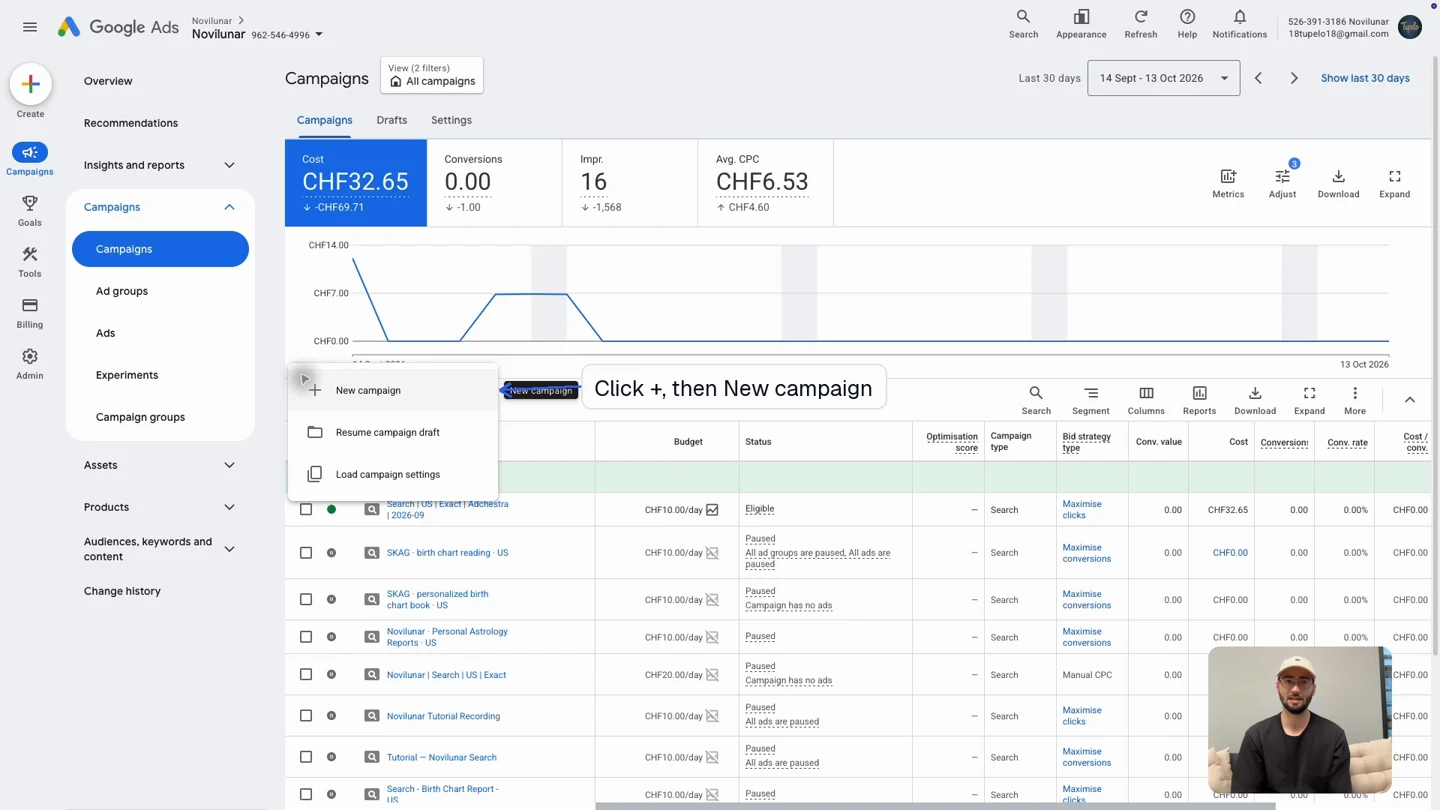Image resolution: width=1440 pixels, height=810 pixels.
Task: Open the table Columns editor
Action: pyautogui.click(x=1146, y=400)
